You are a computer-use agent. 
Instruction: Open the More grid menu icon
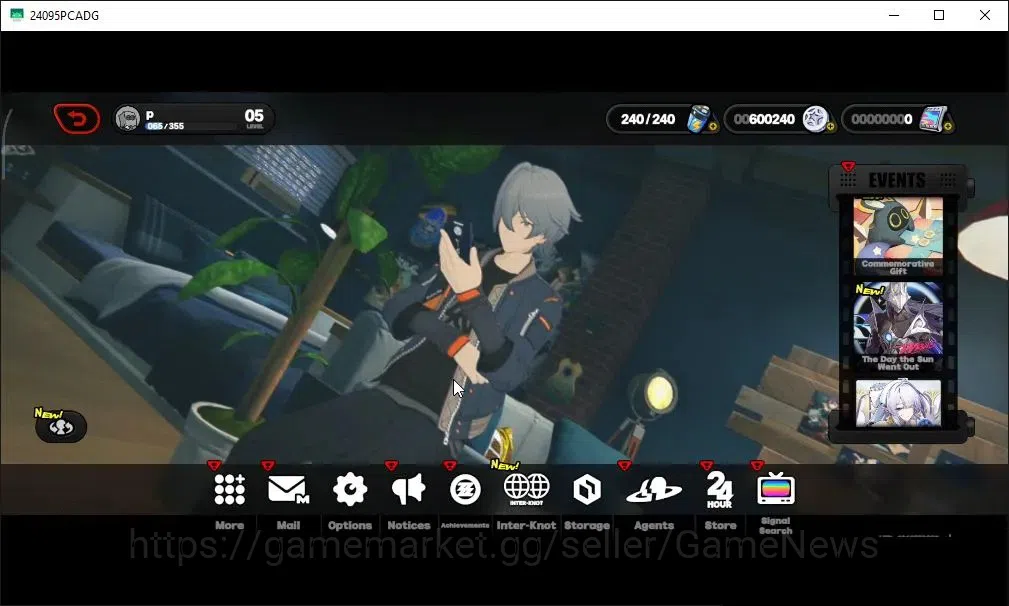(x=230, y=490)
